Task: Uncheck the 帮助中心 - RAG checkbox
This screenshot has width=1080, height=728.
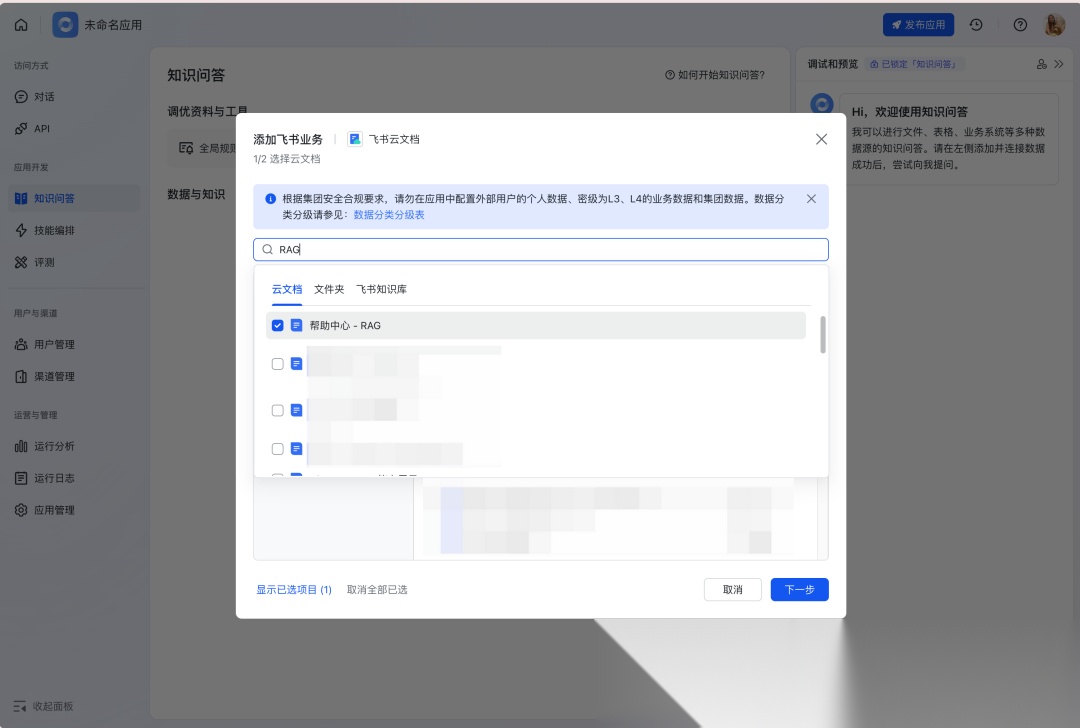Action: pyautogui.click(x=278, y=325)
